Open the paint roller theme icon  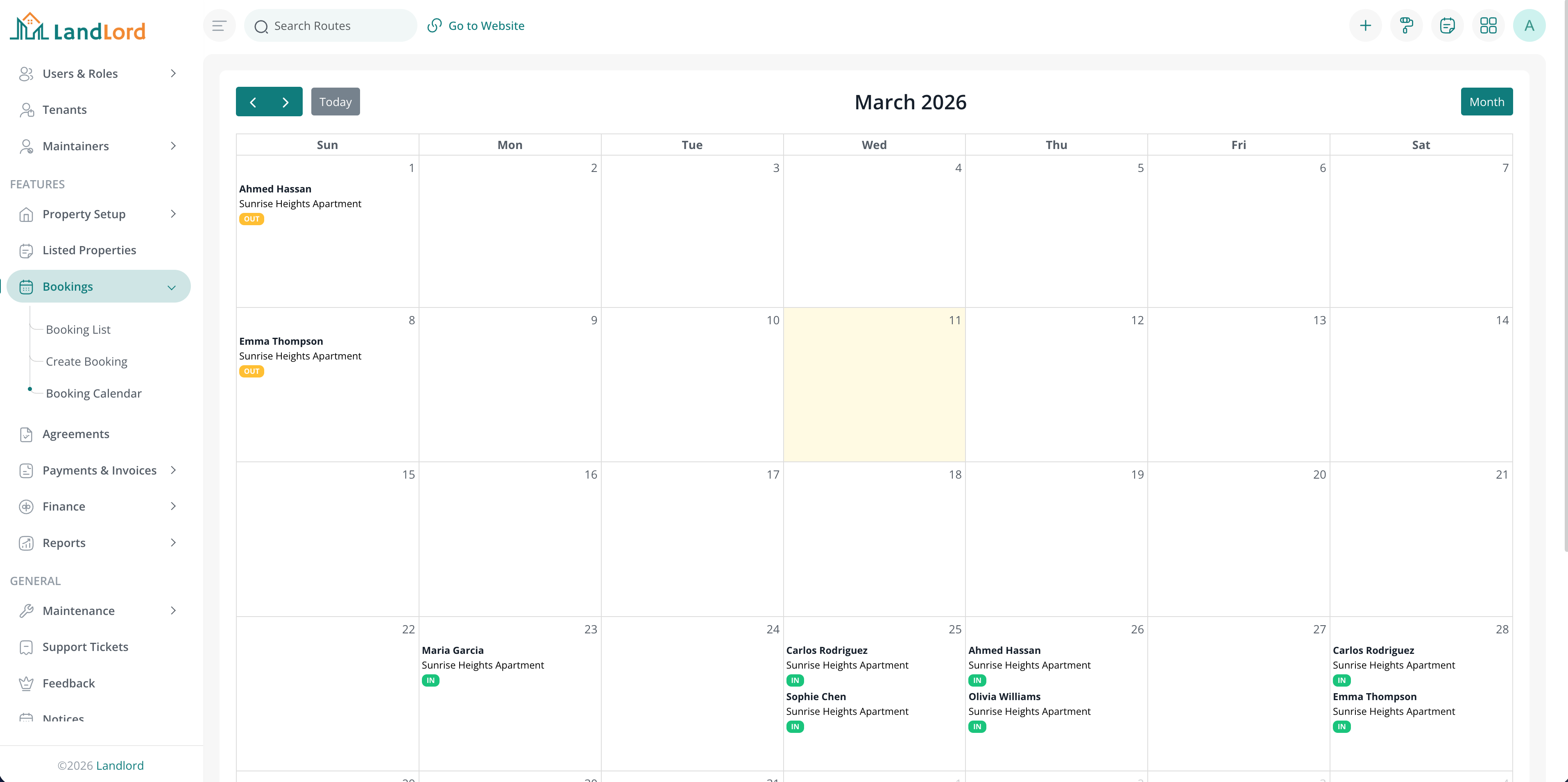[x=1406, y=25]
